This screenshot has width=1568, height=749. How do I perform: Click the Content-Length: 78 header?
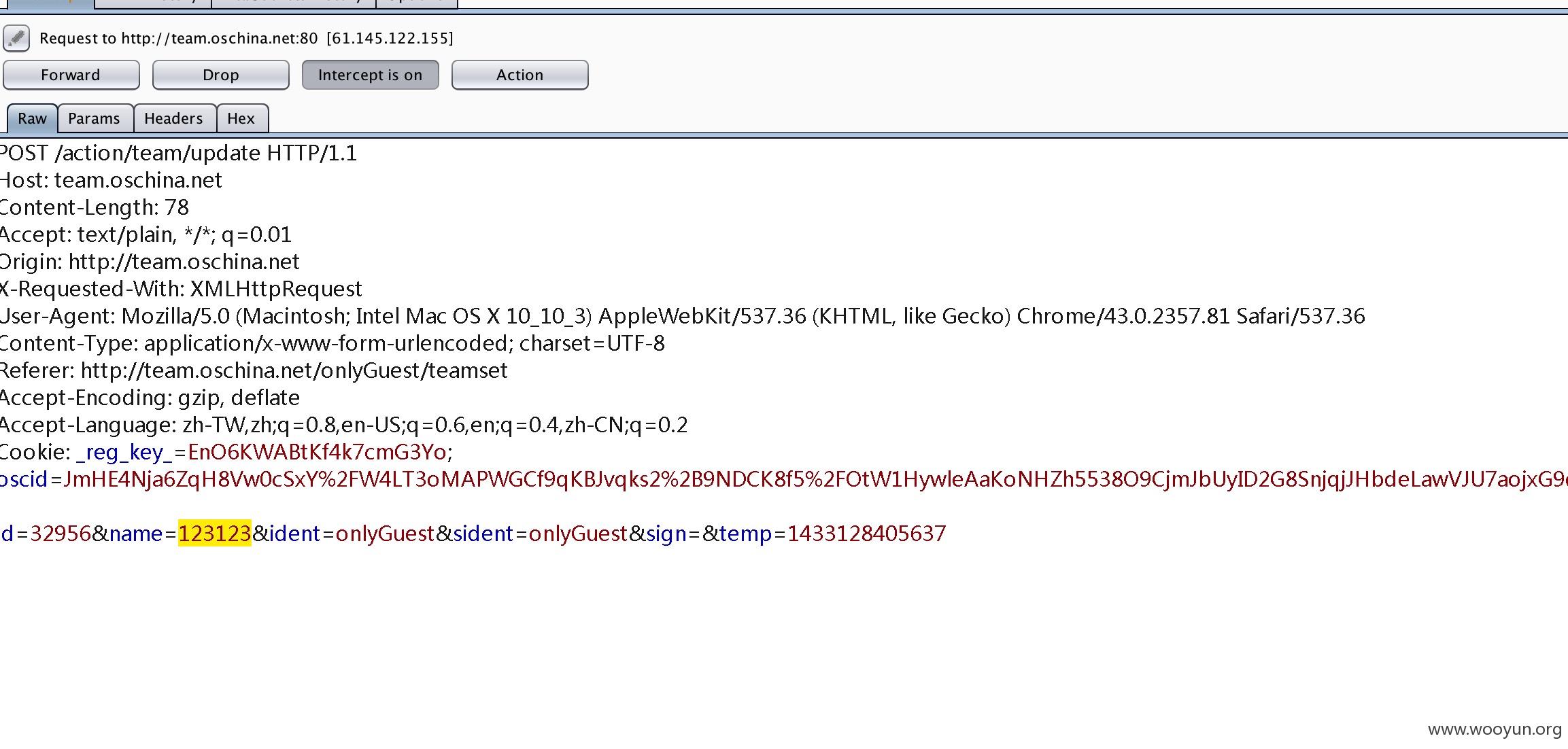click(95, 207)
